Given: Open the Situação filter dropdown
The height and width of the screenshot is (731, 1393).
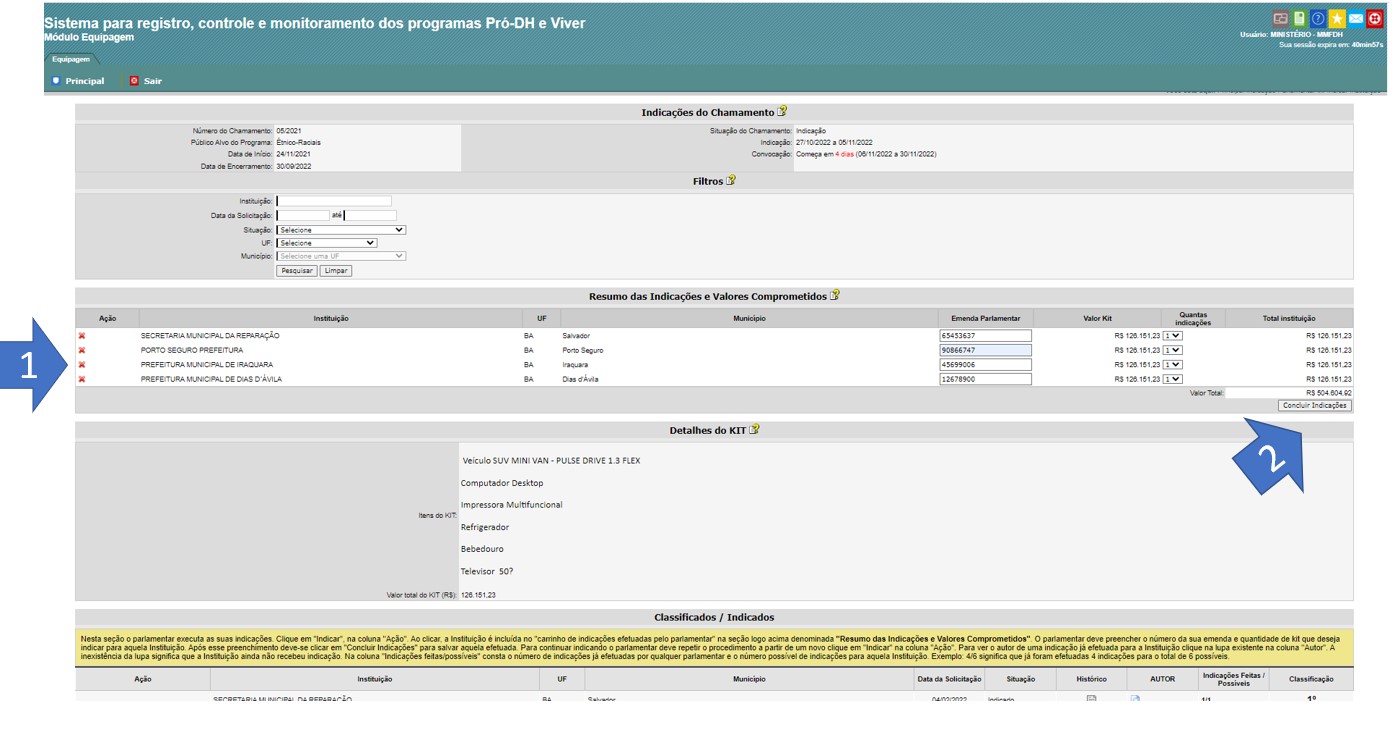Looking at the screenshot, I should [341, 230].
